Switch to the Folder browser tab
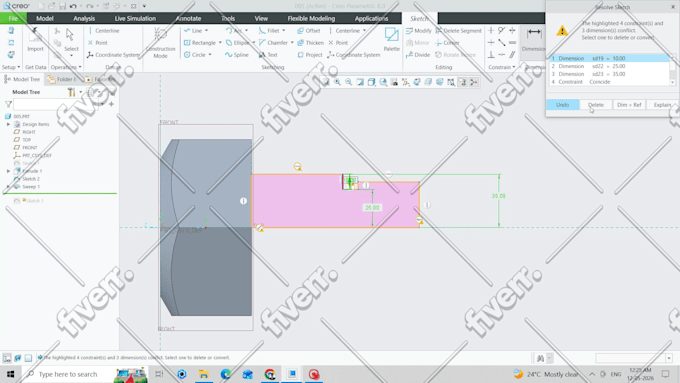 click(x=63, y=79)
